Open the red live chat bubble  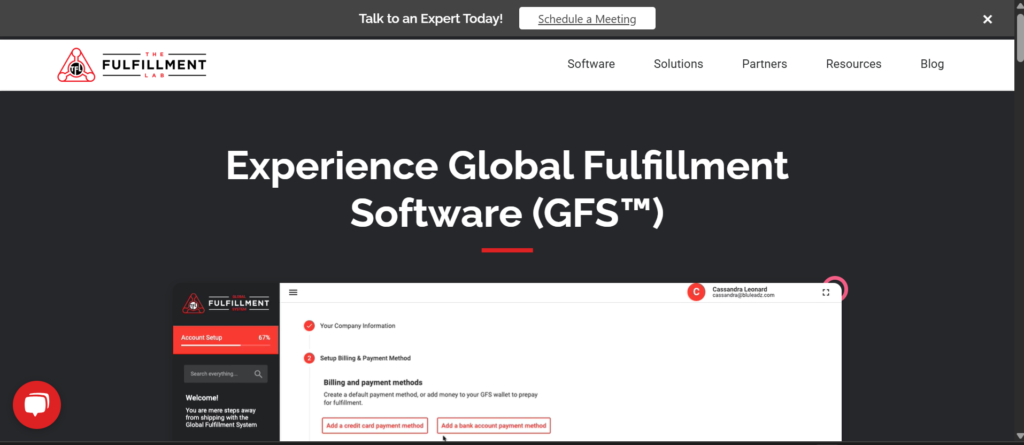point(37,405)
